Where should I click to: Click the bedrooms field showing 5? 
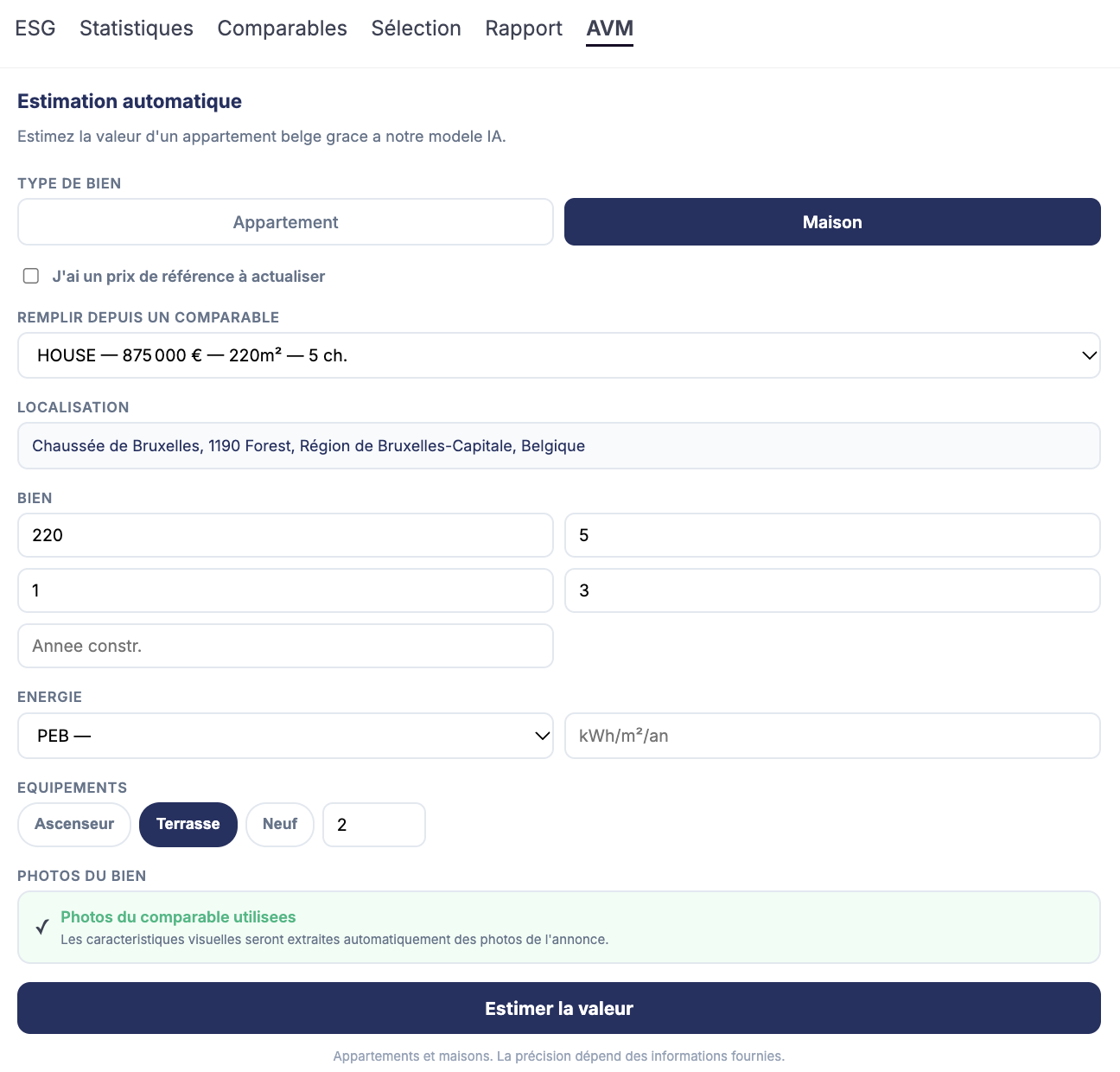832,535
